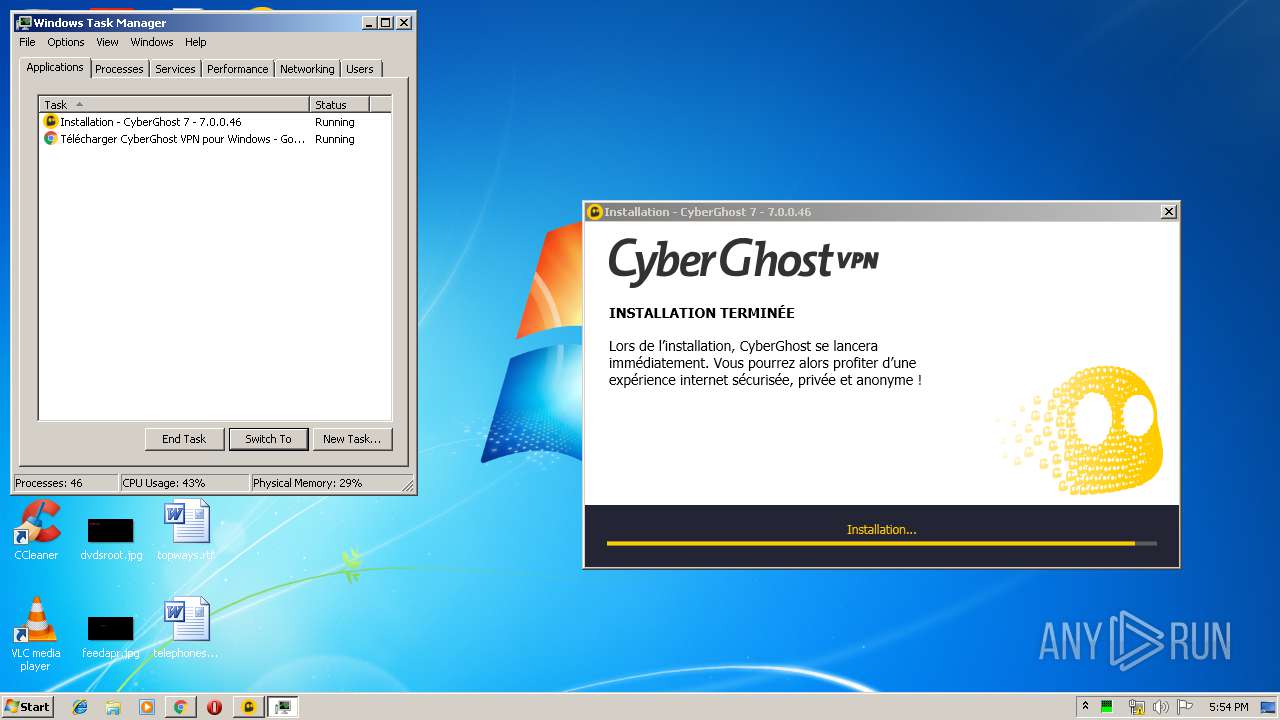
Task: Click the green CPU meter tray icon
Action: point(1107,707)
